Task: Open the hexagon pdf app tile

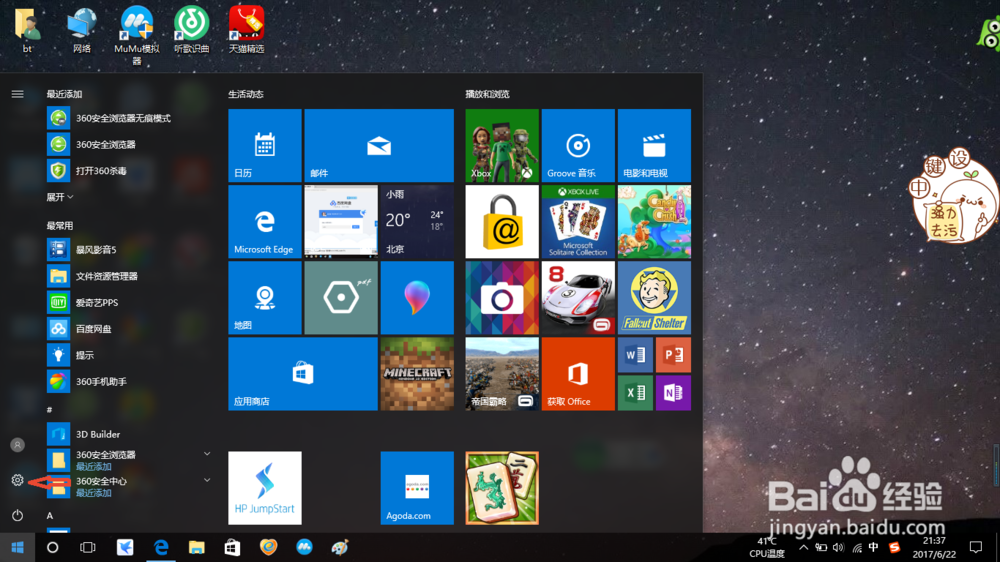Action: click(x=341, y=298)
